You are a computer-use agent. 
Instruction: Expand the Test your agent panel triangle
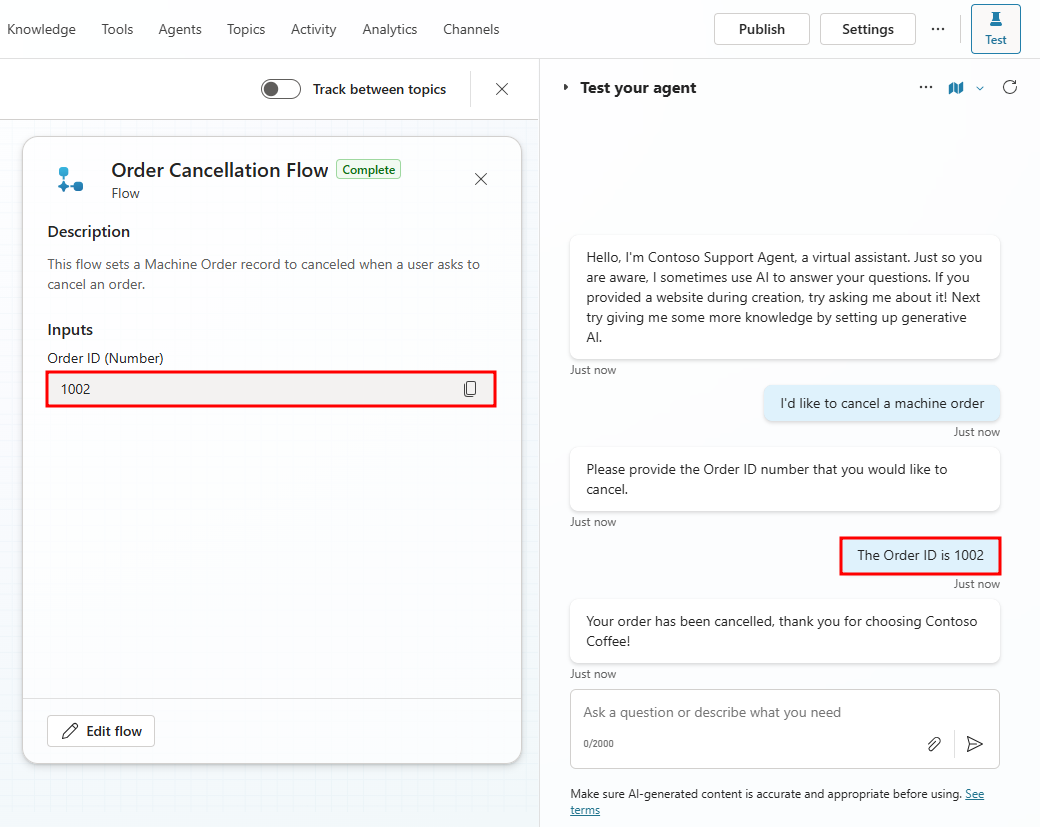566,88
